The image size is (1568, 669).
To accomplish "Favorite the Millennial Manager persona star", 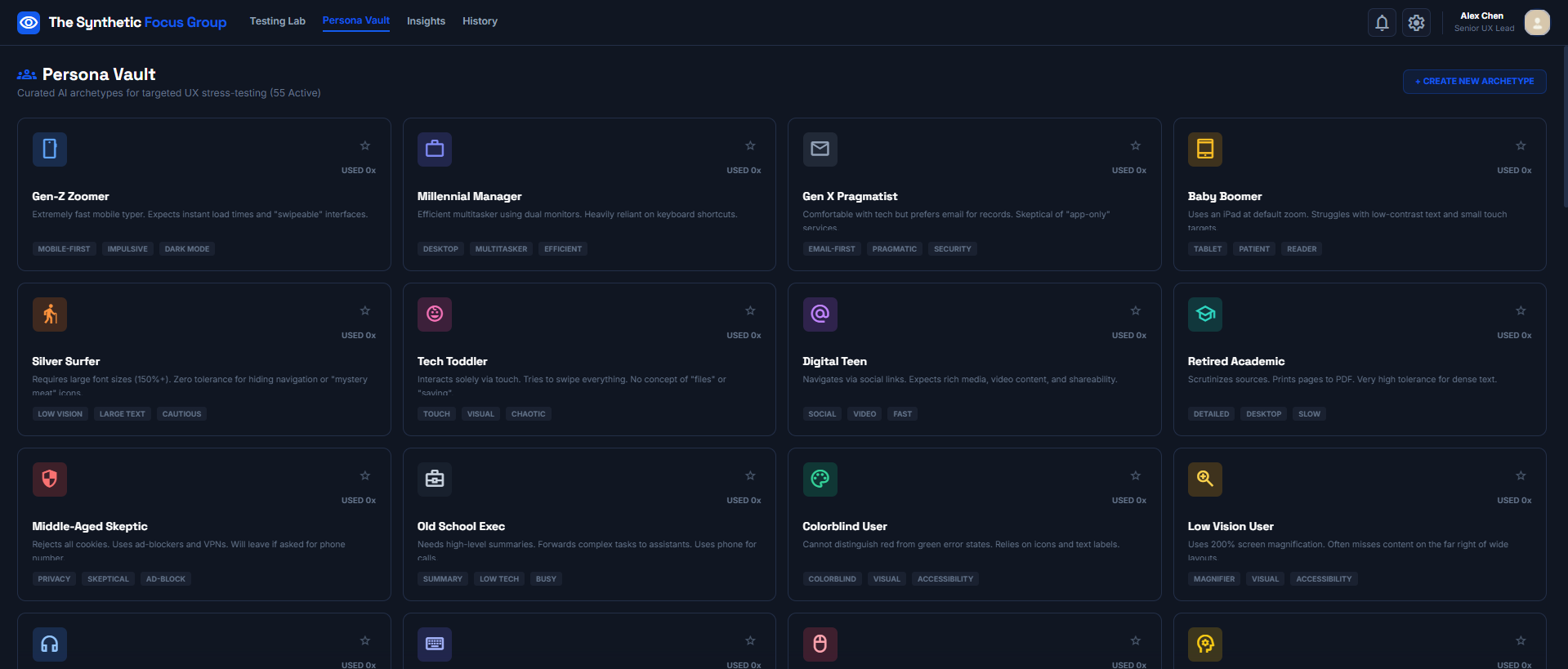I will [750, 145].
